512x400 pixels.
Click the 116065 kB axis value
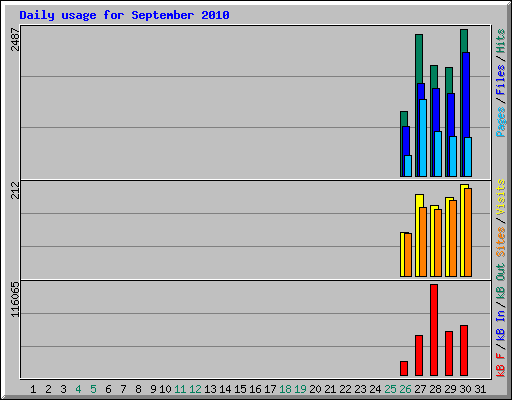point(15,299)
